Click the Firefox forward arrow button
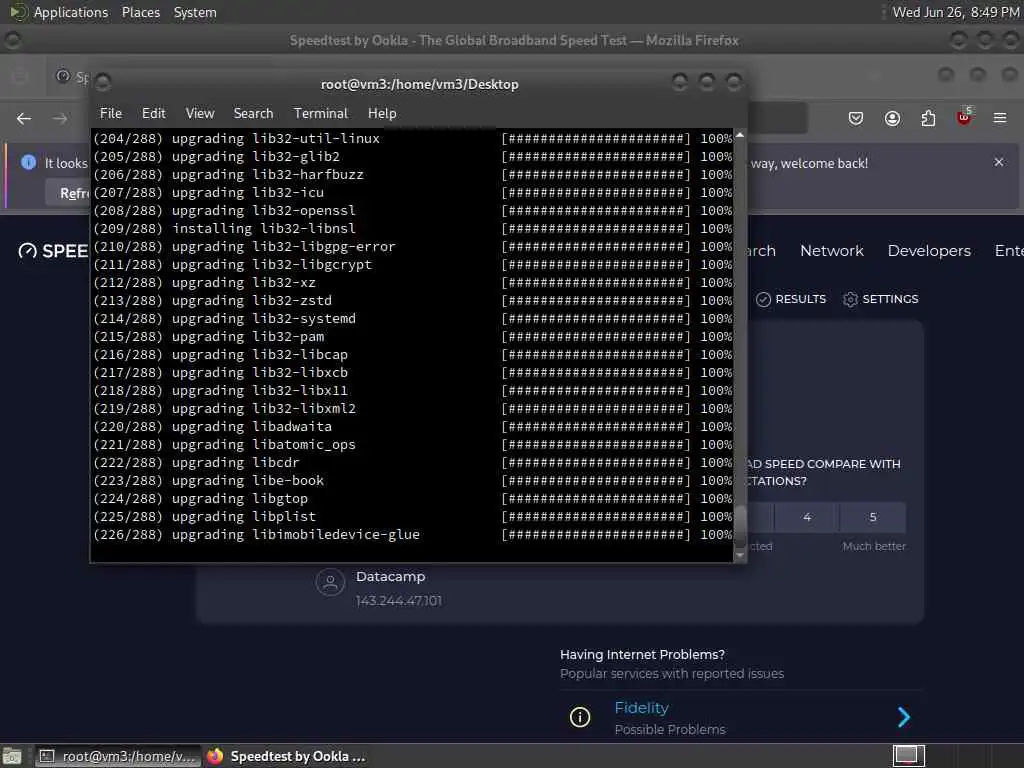The width and height of the screenshot is (1024, 768). tap(60, 118)
